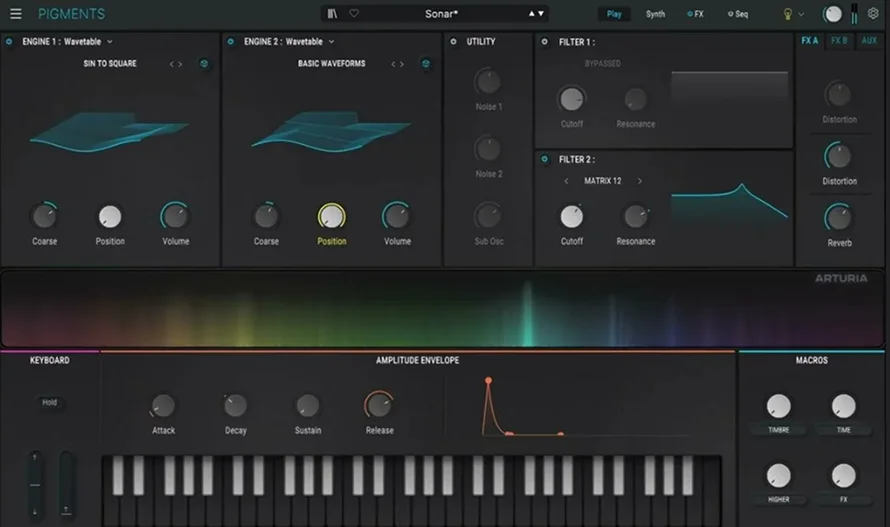Viewport: 890px width, 527px height.
Task: Switch to the FX B tab
Action: click(x=839, y=41)
